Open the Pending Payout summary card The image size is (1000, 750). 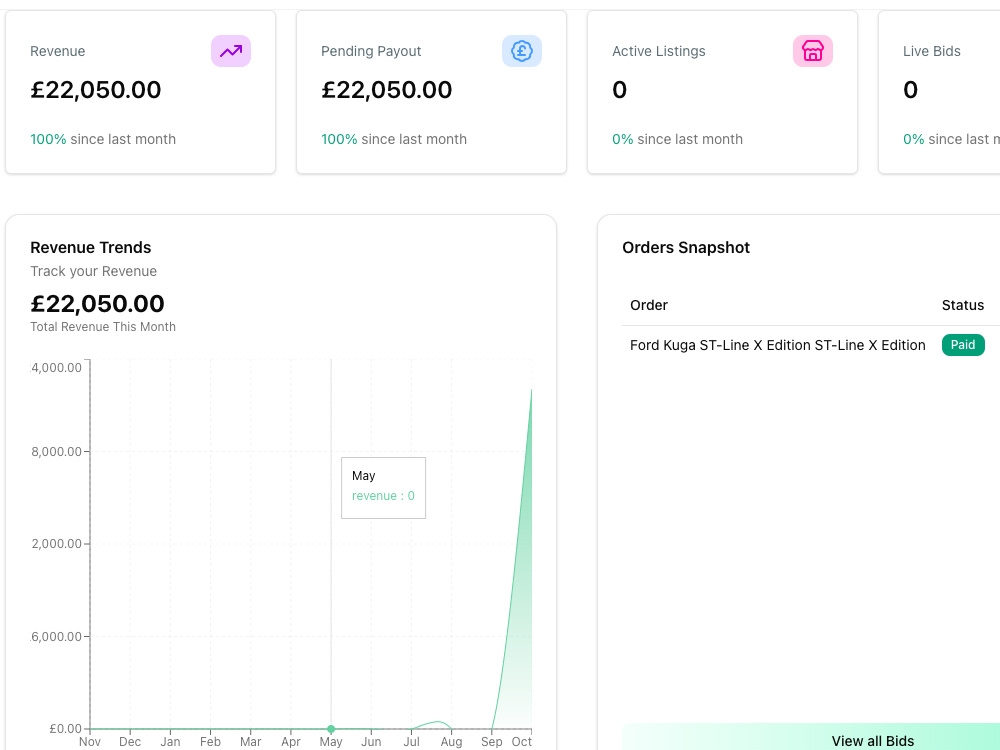coord(431,92)
